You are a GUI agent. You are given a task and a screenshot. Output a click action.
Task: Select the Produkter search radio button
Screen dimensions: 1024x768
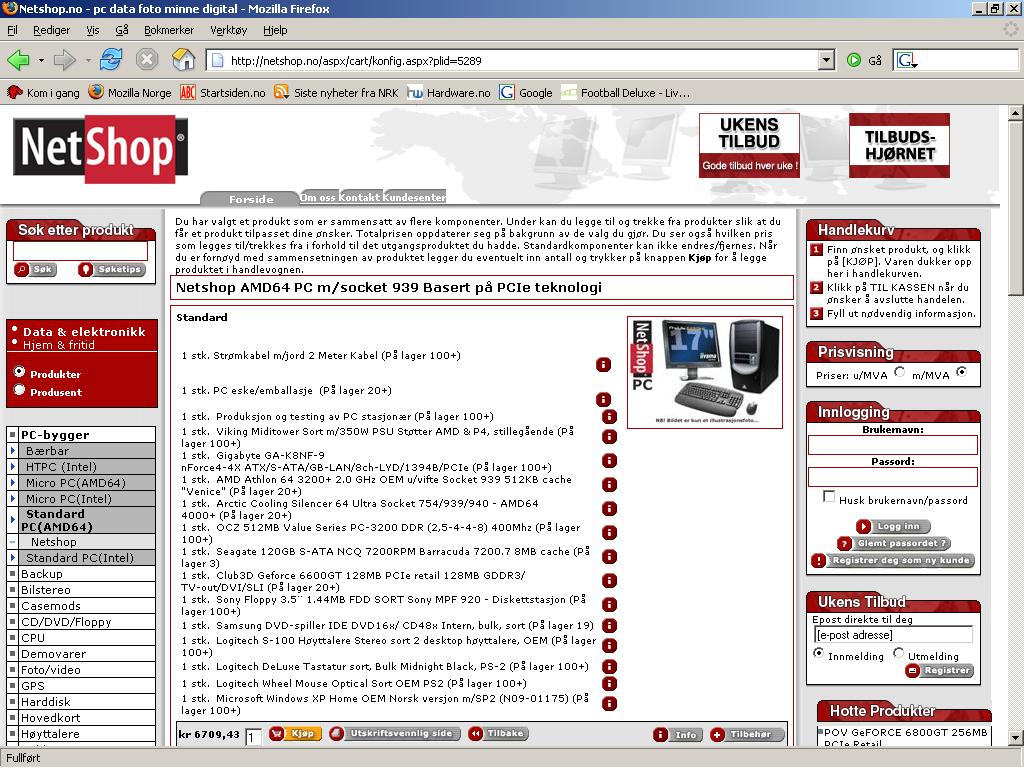pos(20,372)
